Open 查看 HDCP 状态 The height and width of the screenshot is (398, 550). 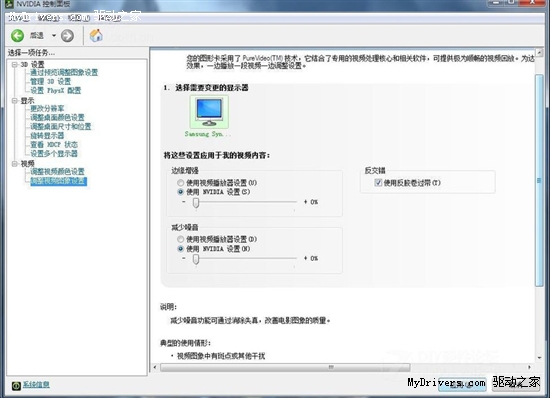[54, 144]
